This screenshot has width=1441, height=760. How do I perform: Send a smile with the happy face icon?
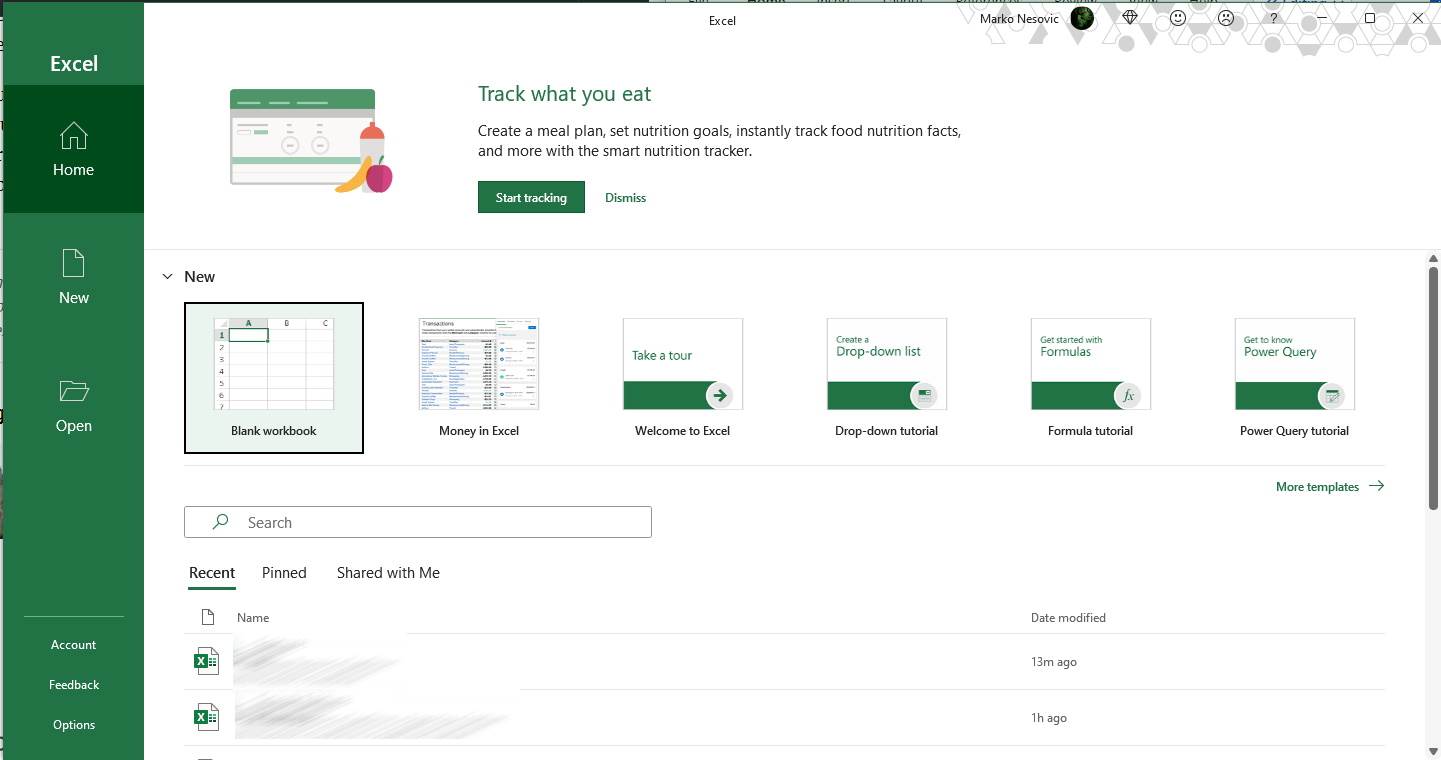click(x=1177, y=18)
